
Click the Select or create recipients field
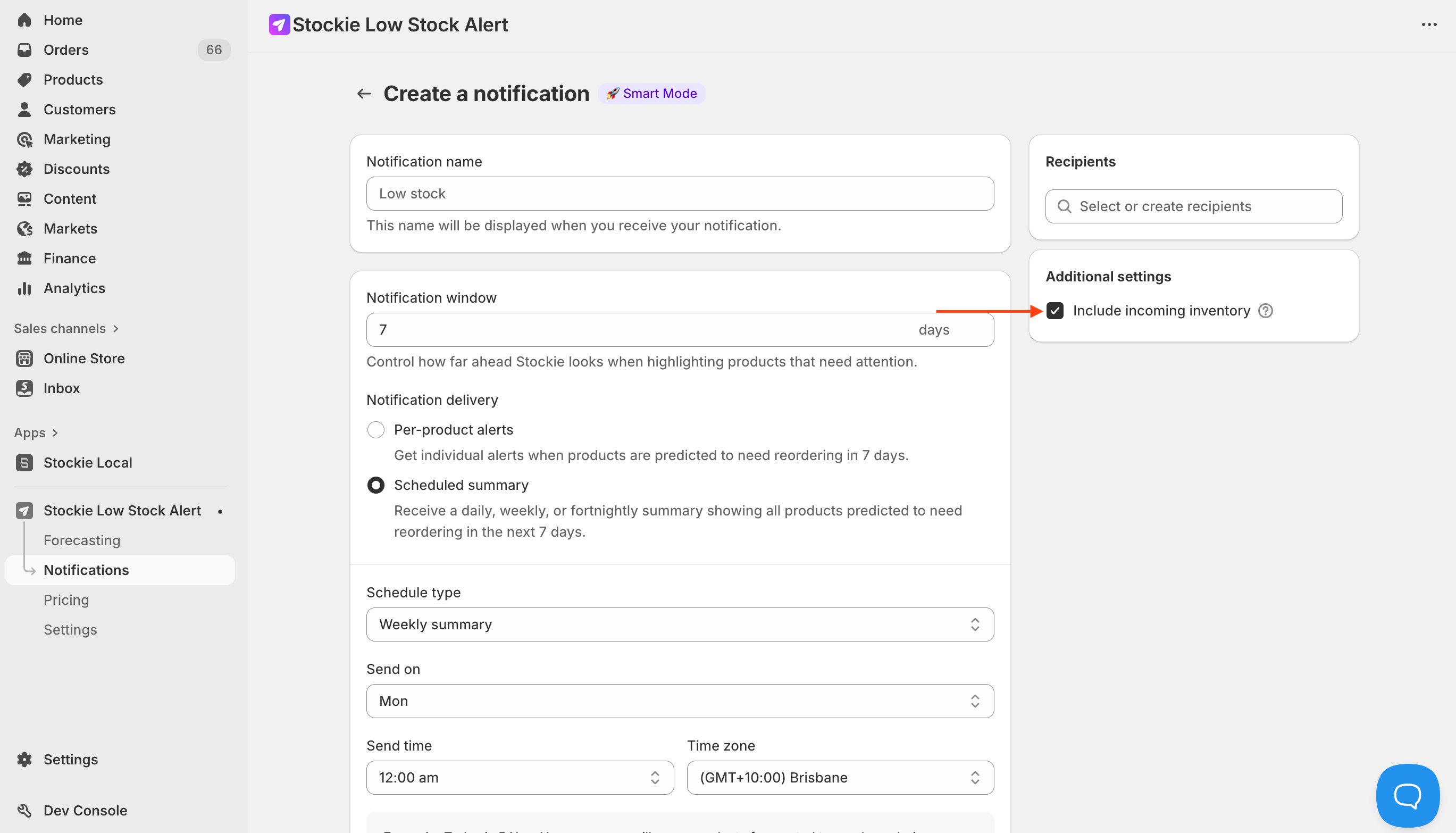pos(1193,206)
